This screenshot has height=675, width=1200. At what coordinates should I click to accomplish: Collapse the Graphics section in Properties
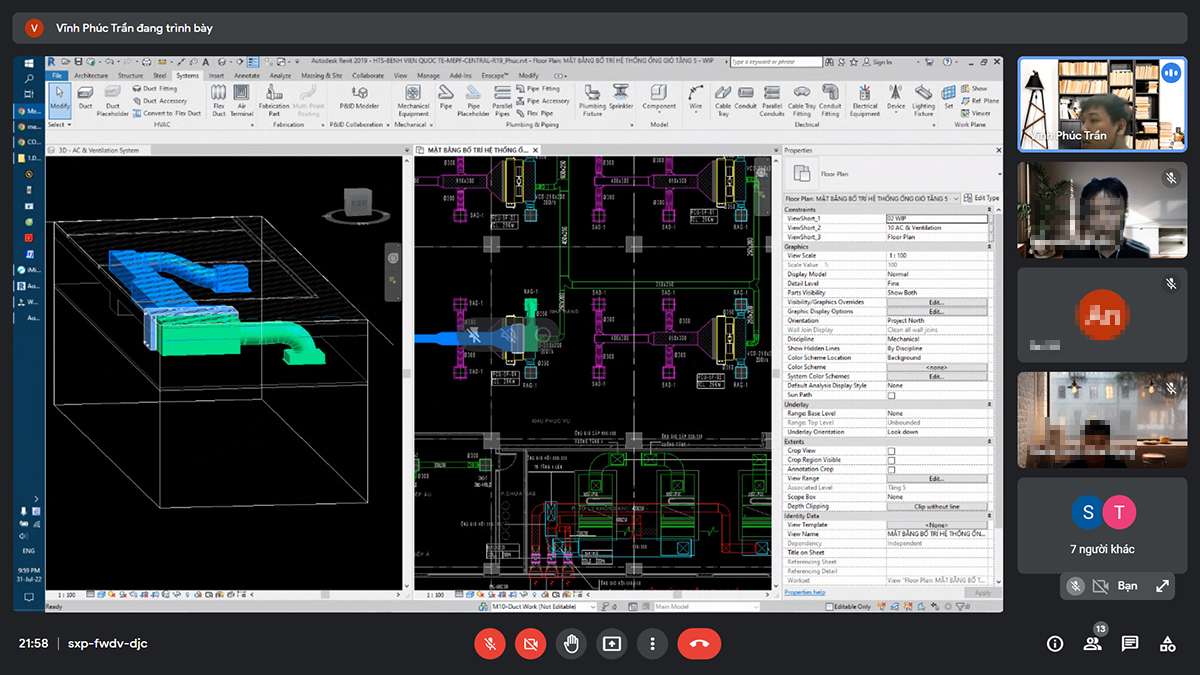coord(991,246)
